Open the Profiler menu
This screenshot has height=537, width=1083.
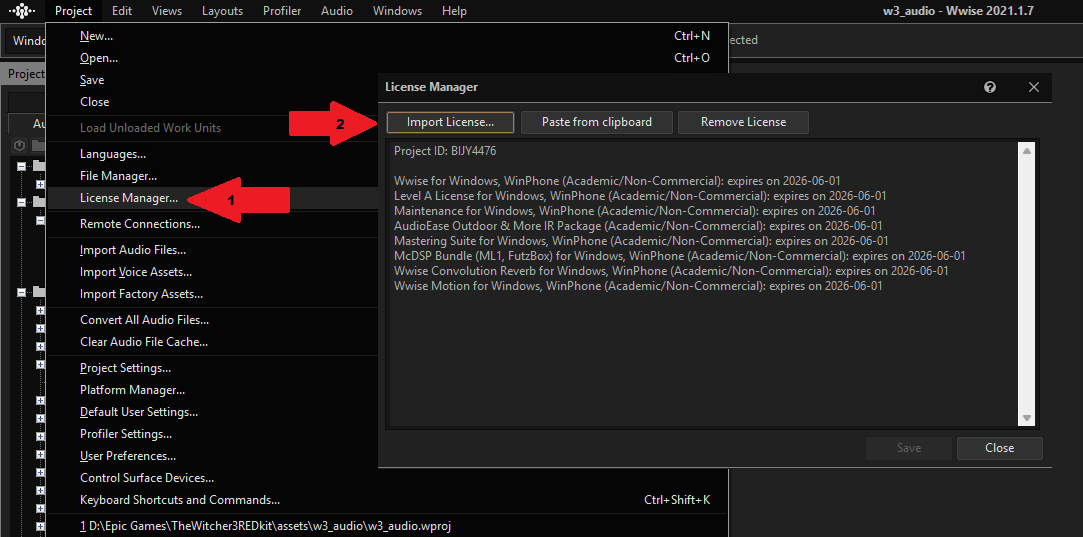282,11
